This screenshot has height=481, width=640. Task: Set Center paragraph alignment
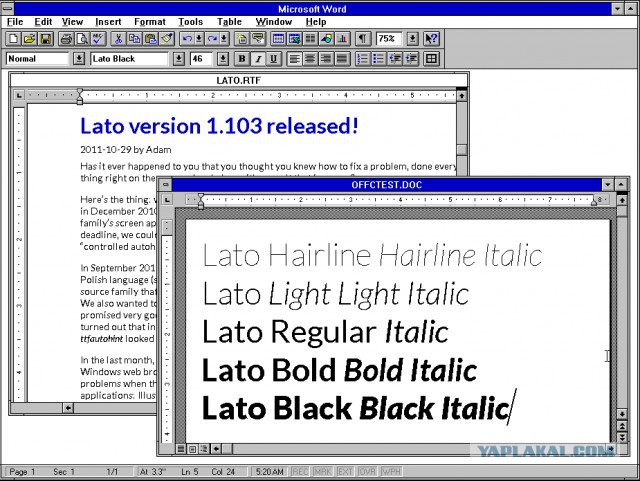coord(310,59)
